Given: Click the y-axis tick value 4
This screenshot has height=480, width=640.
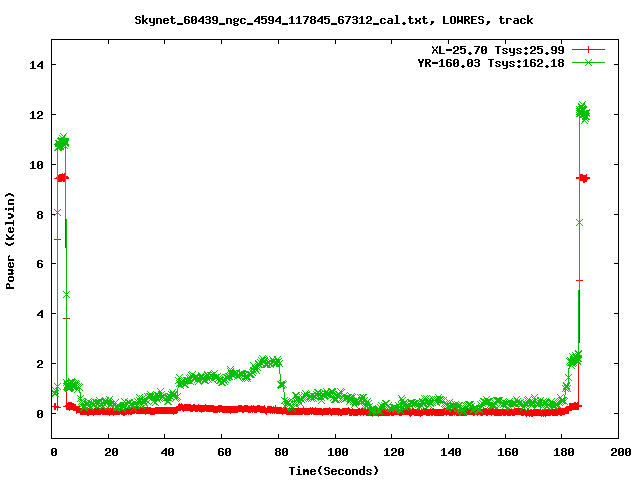Looking at the screenshot, I should 40,314.
